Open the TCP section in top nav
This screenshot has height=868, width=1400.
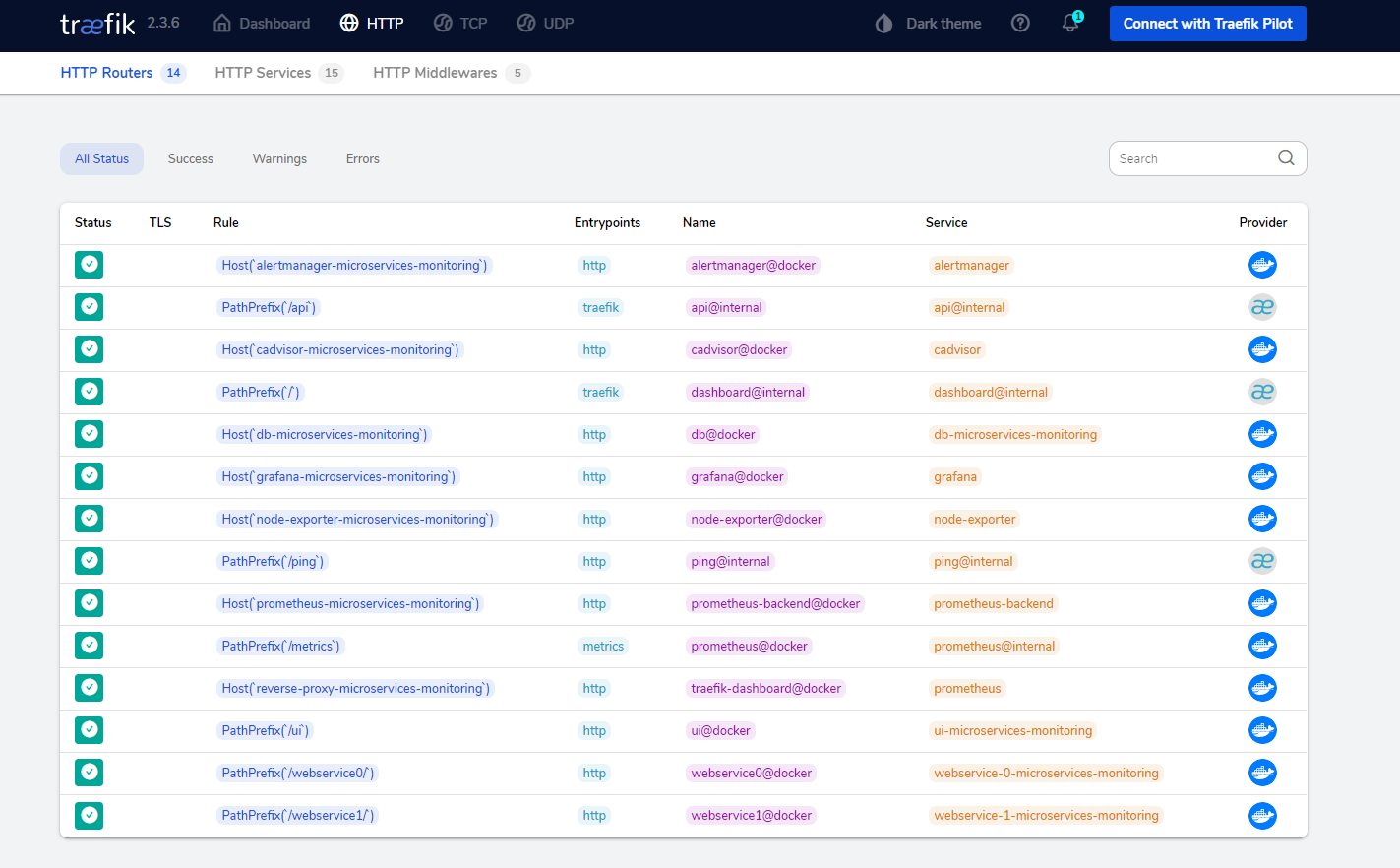pyautogui.click(x=460, y=24)
